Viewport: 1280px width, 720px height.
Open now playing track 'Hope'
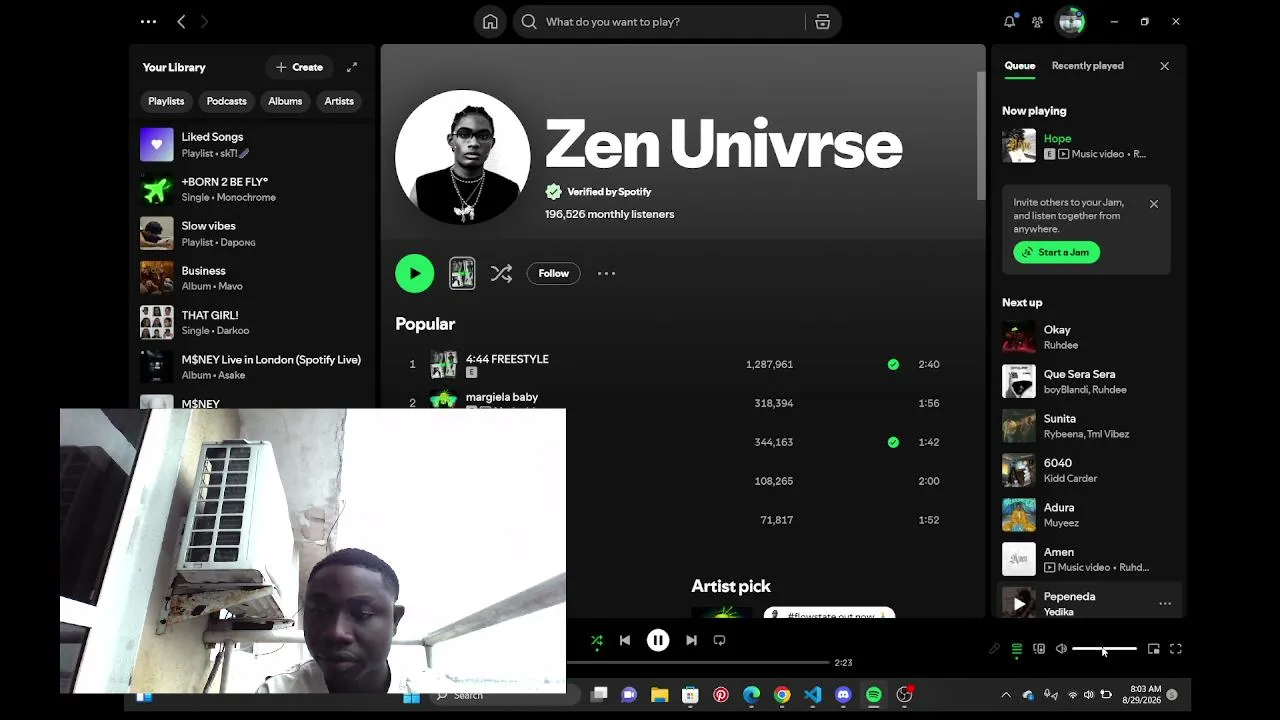pos(1058,139)
